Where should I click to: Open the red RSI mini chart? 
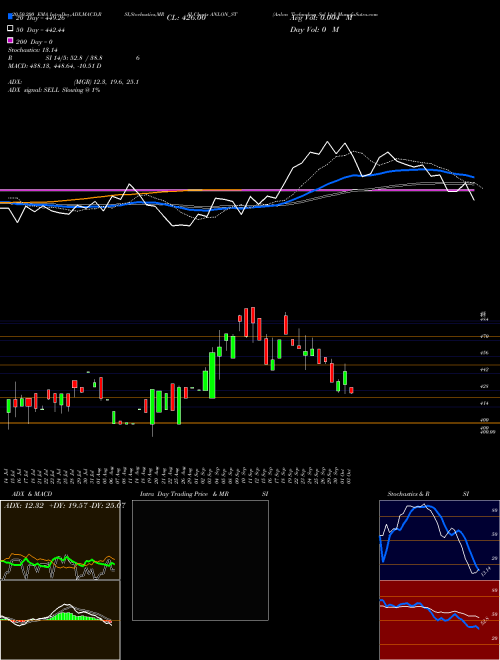439,620
